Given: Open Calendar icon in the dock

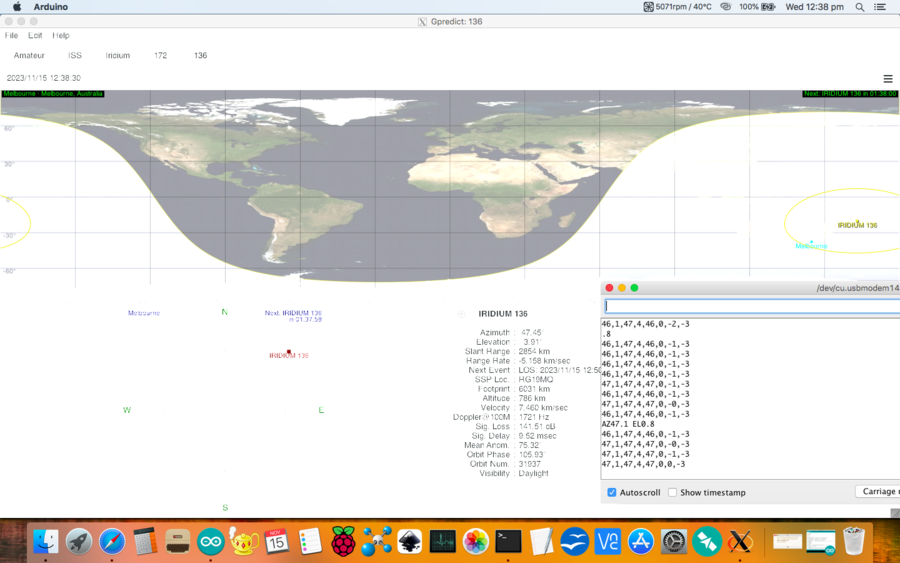Looking at the screenshot, I should pyautogui.click(x=277, y=542).
